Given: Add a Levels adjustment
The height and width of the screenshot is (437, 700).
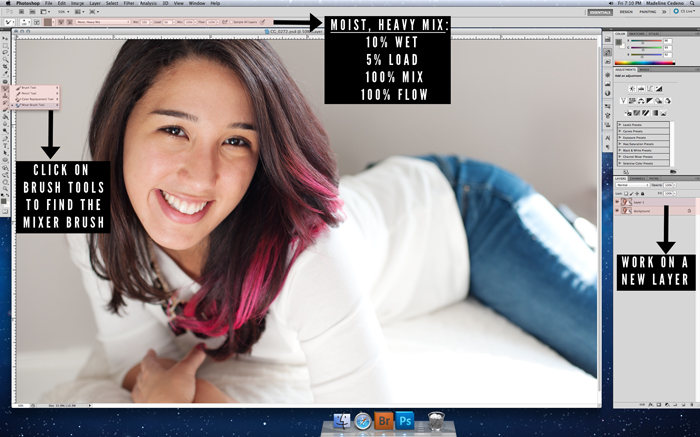Looking at the screenshot, I should (641, 89).
